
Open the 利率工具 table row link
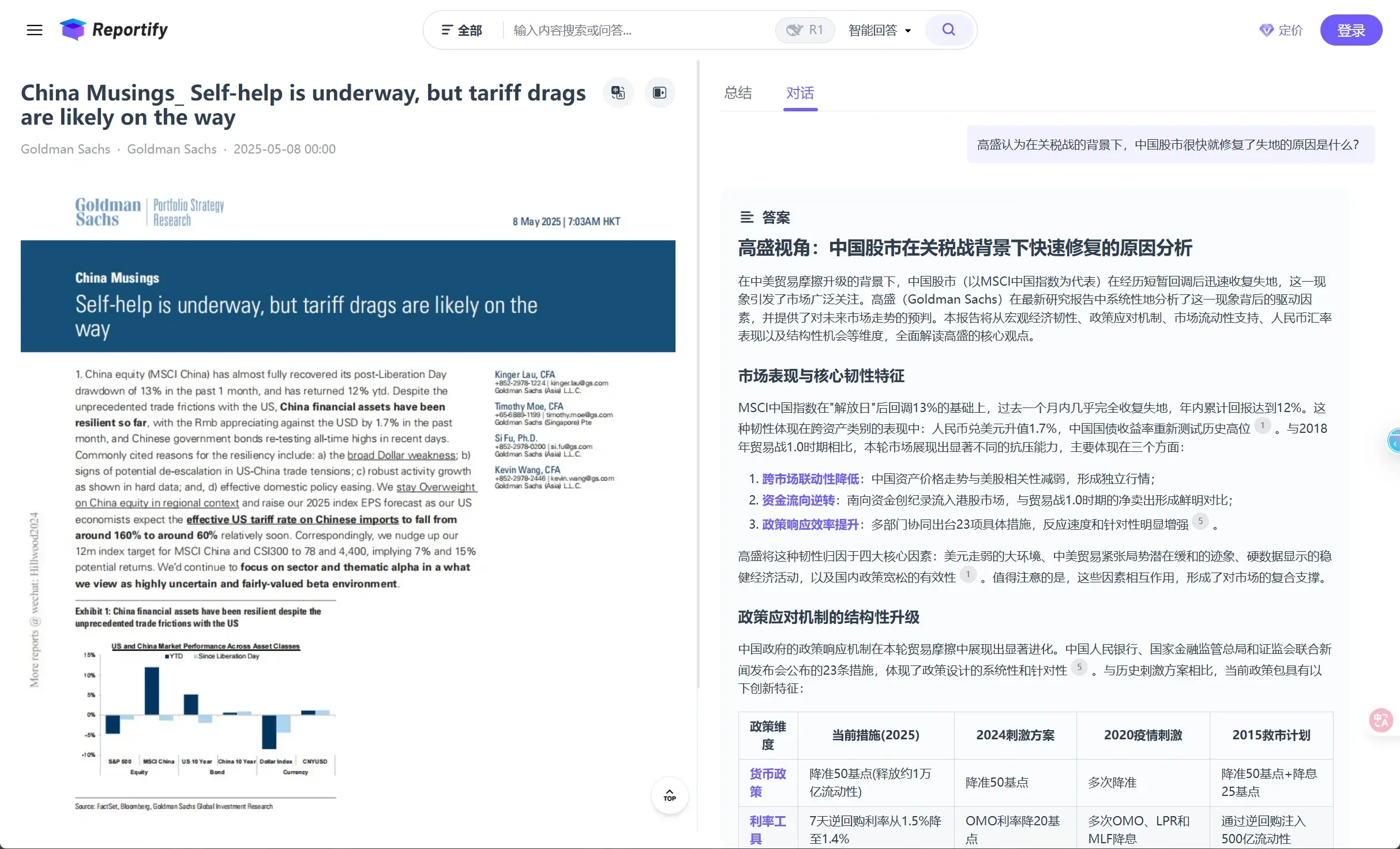pos(767,829)
